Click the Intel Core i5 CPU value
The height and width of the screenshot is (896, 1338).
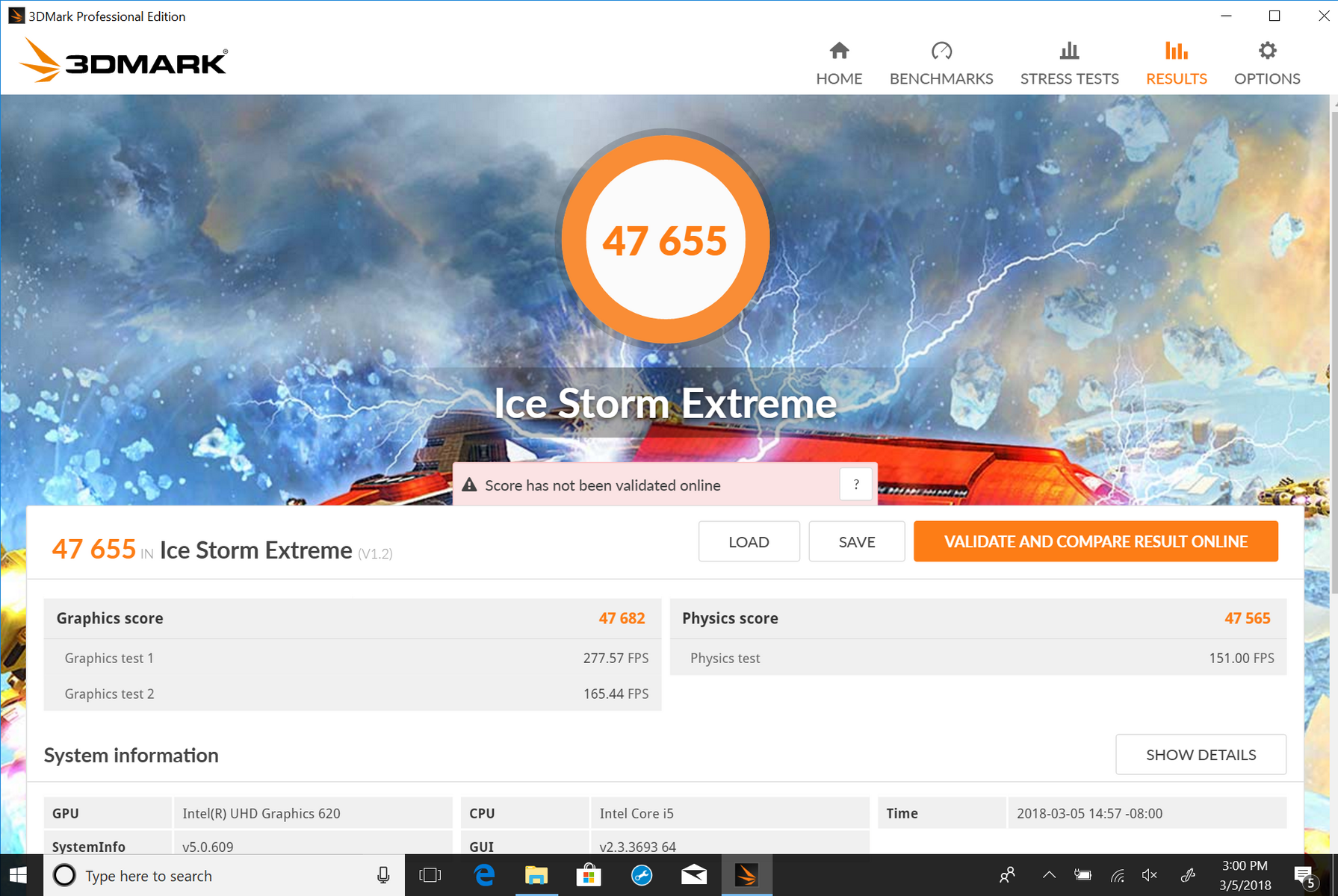pos(637,813)
